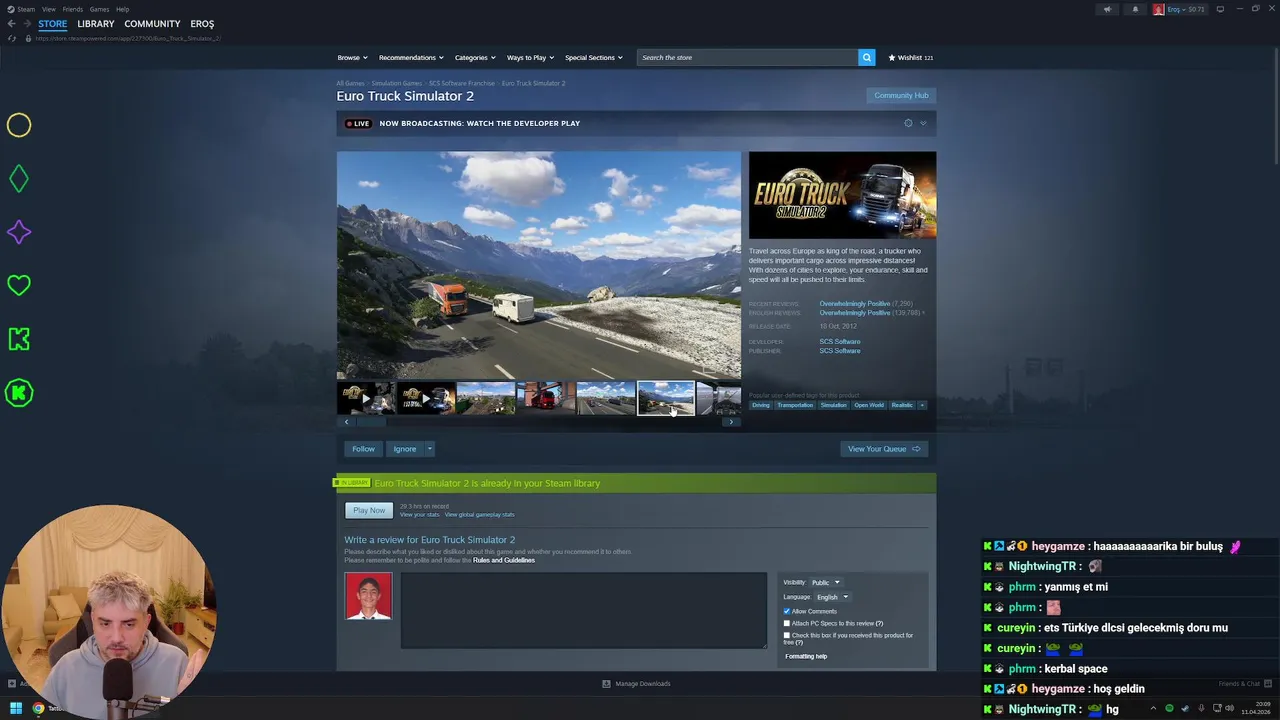Open SCS Software developer link
The height and width of the screenshot is (720, 1280).
(x=840, y=342)
